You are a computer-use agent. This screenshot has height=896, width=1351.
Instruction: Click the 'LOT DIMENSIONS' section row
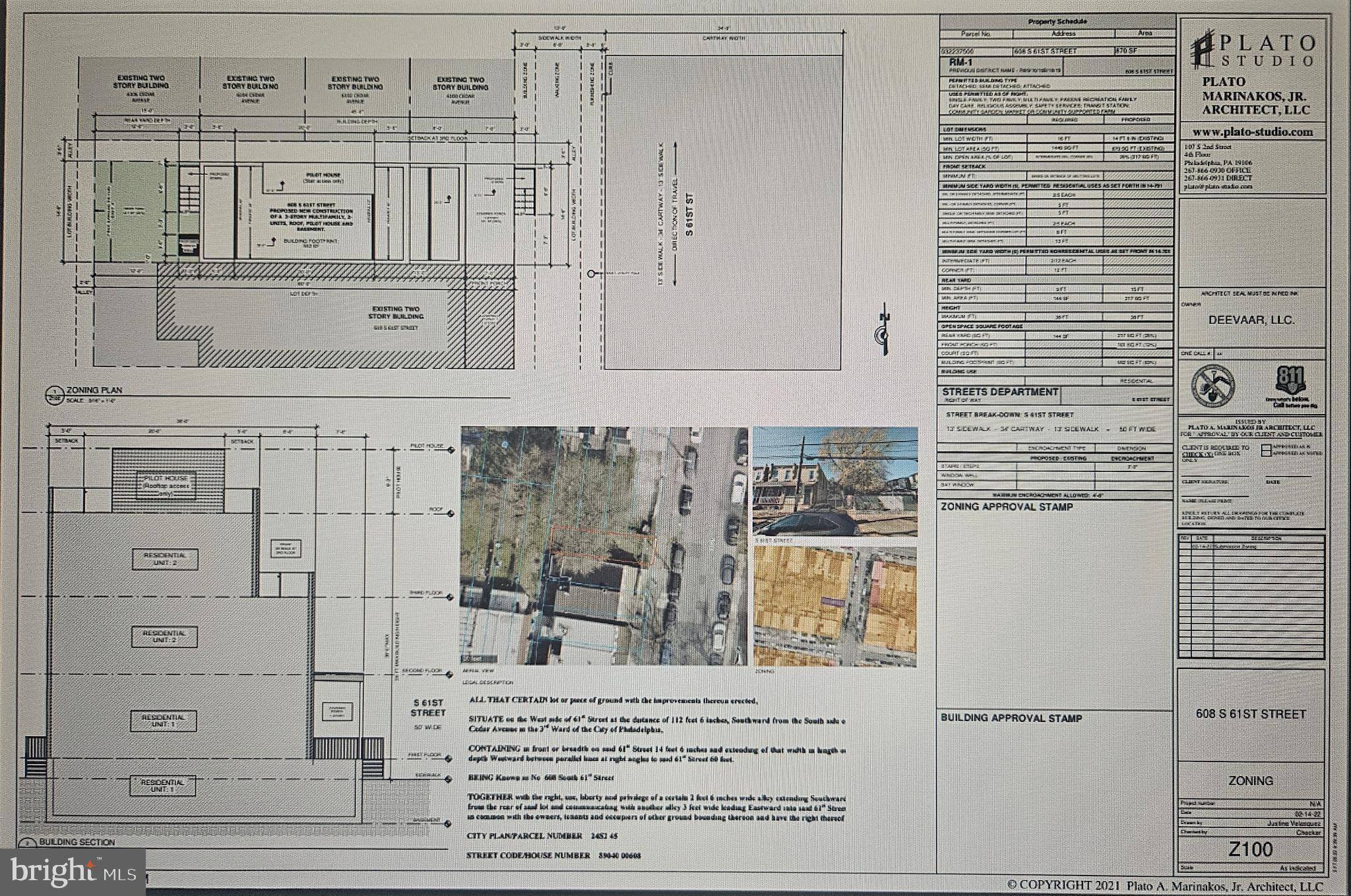[x=1057, y=129]
